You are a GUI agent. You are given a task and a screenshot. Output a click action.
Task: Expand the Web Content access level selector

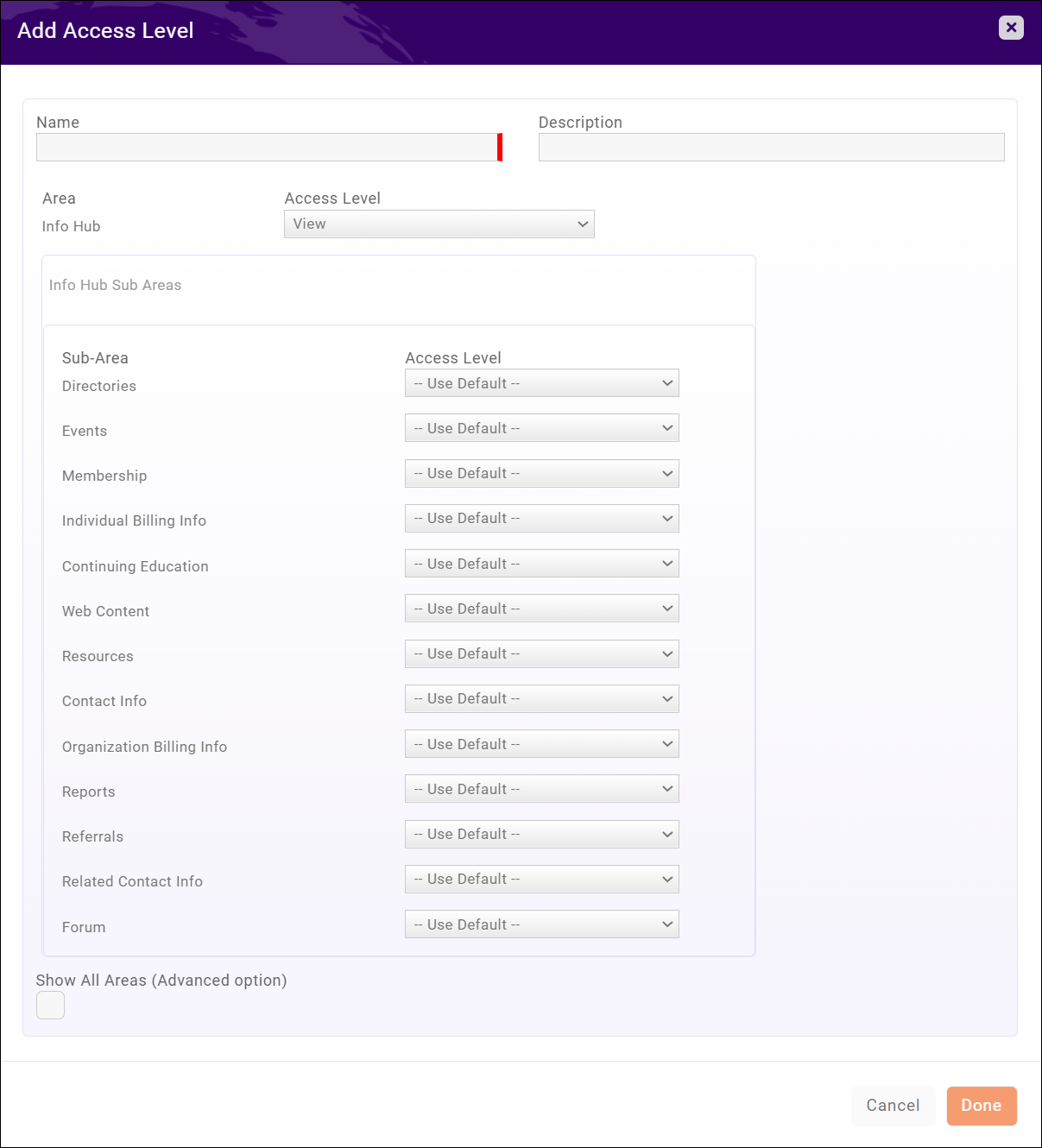point(541,608)
